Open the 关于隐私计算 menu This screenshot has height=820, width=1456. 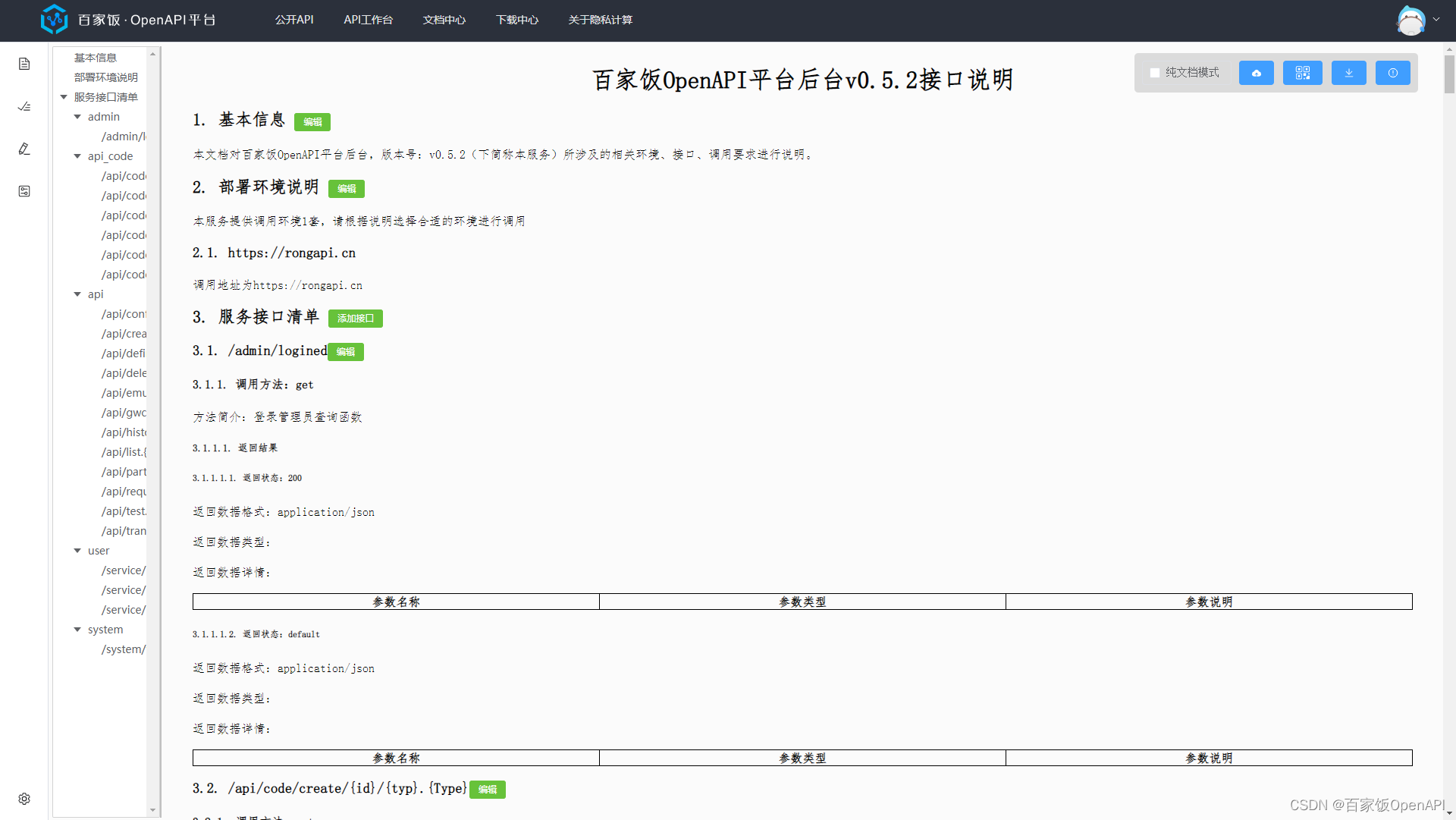600,20
